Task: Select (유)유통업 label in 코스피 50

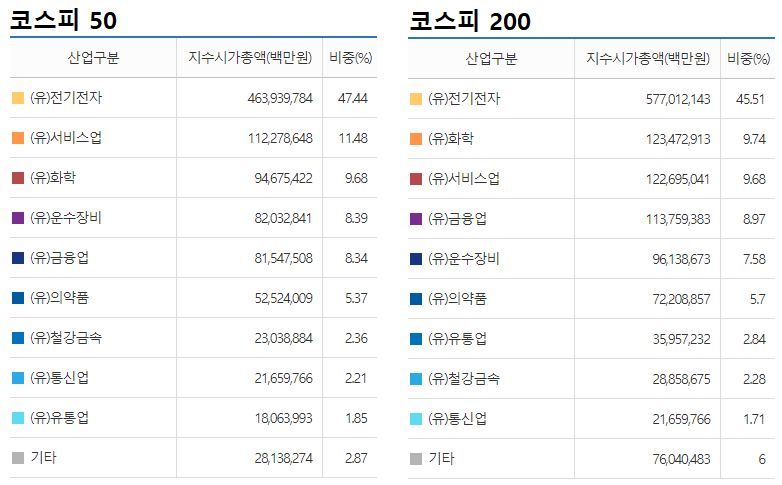Action: pos(59,418)
